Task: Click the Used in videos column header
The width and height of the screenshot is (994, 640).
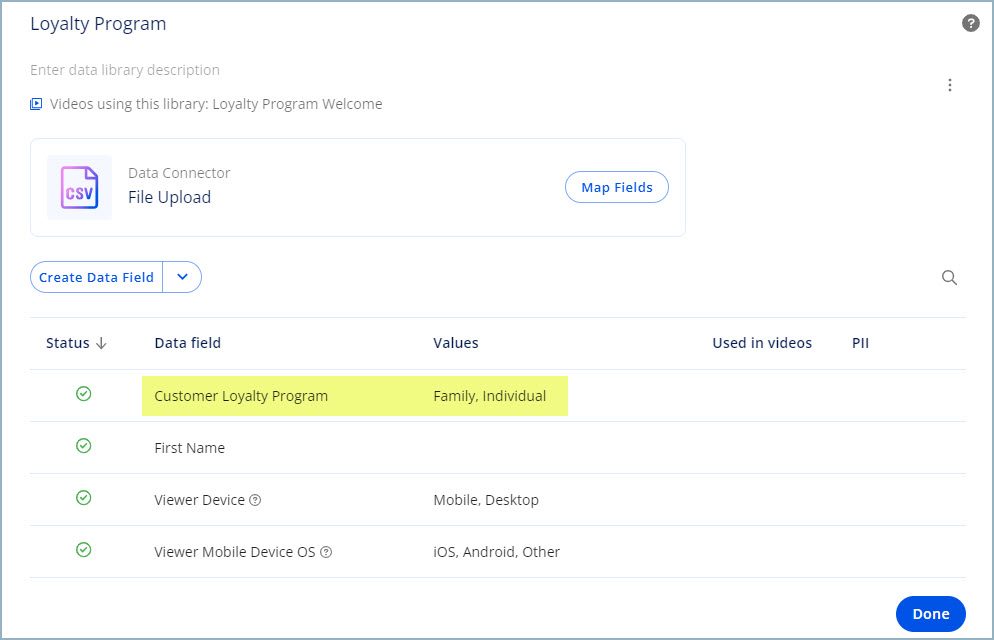Action: pyautogui.click(x=762, y=343)
